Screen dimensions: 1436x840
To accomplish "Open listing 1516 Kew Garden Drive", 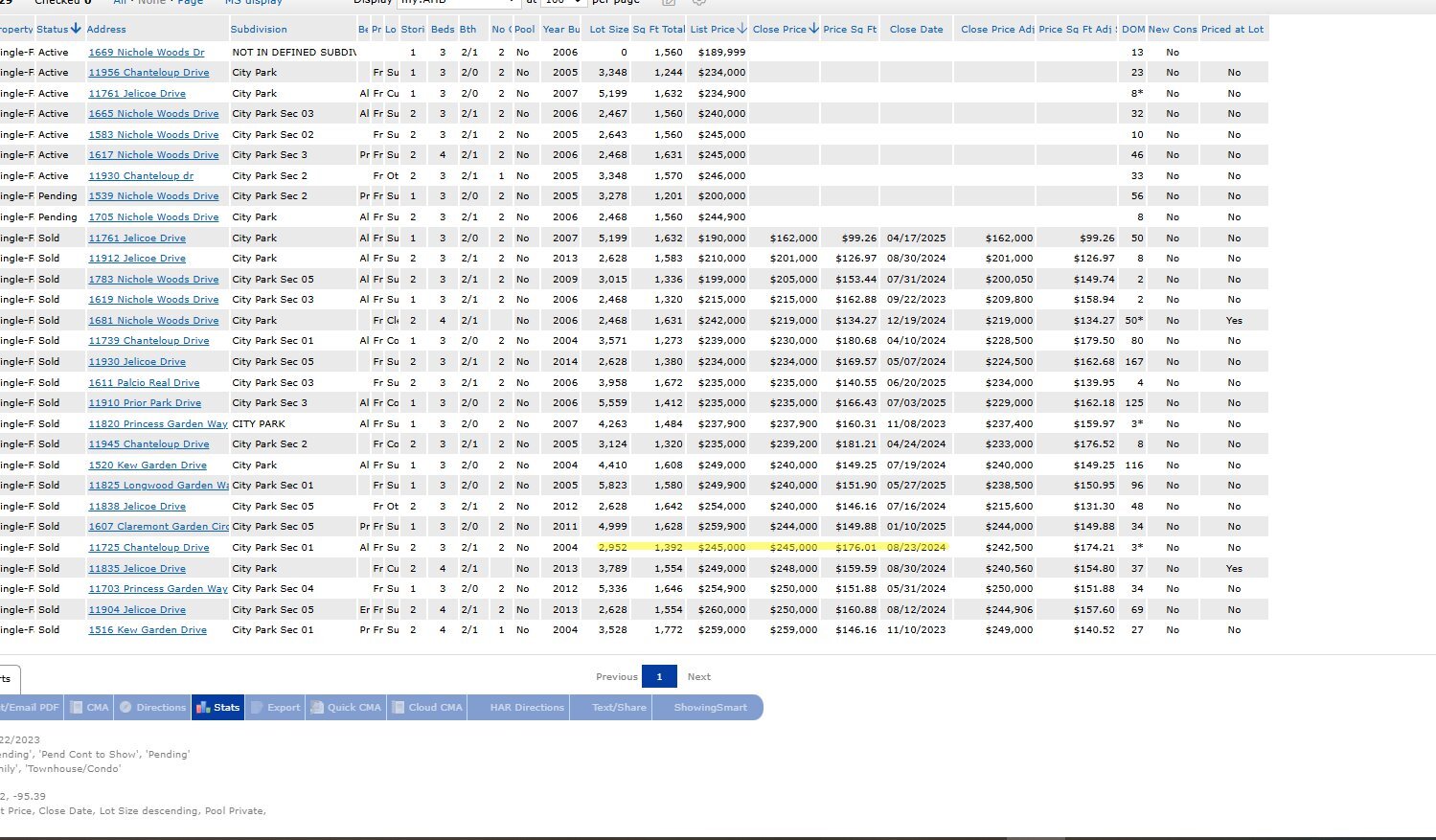I will point(148,630).
